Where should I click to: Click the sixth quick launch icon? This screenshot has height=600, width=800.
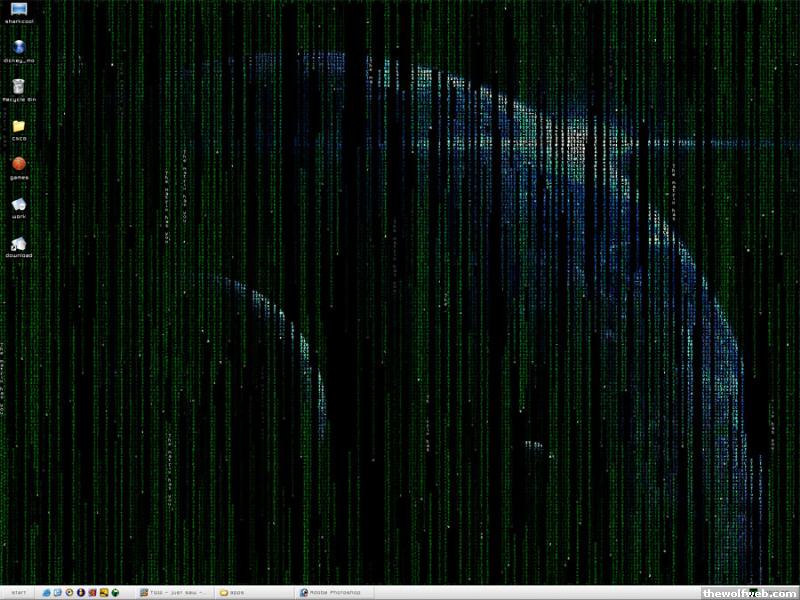point(104,593)
